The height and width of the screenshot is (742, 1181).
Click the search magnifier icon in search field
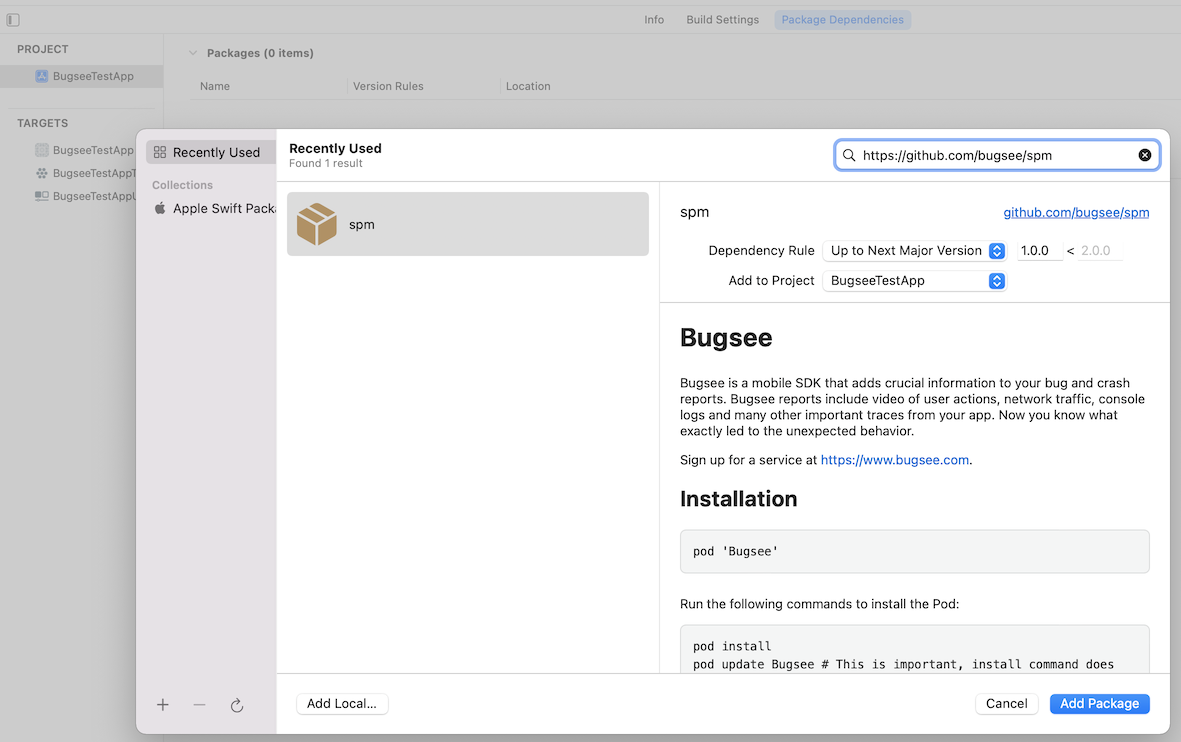coord(848,155)
